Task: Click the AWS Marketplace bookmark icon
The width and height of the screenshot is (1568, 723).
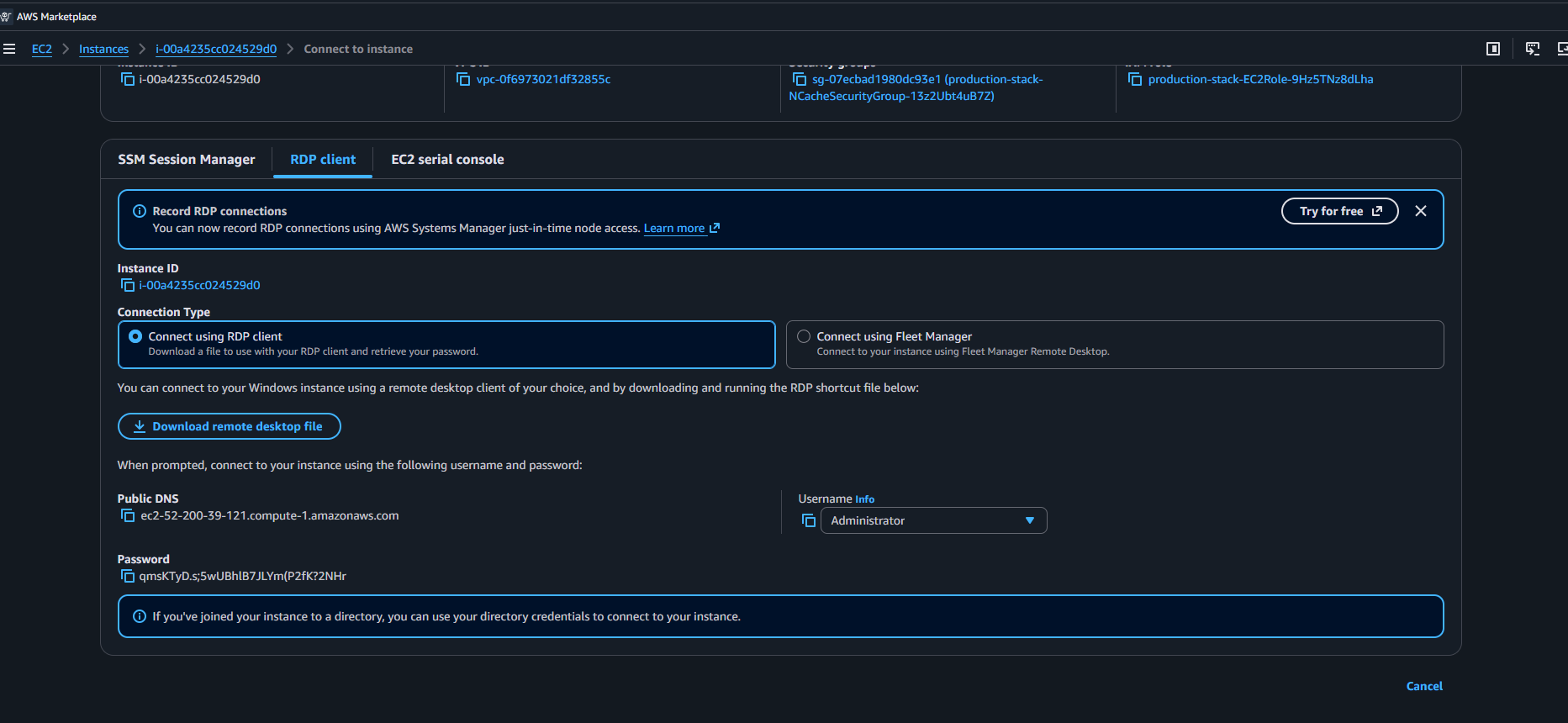Action: tap(6, 17)
